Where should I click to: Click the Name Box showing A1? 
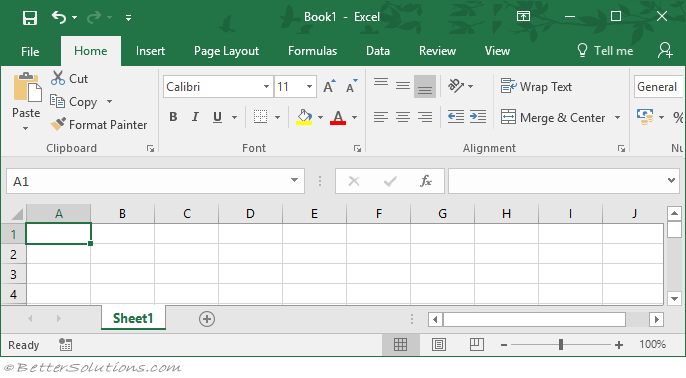tap(155, 181)
